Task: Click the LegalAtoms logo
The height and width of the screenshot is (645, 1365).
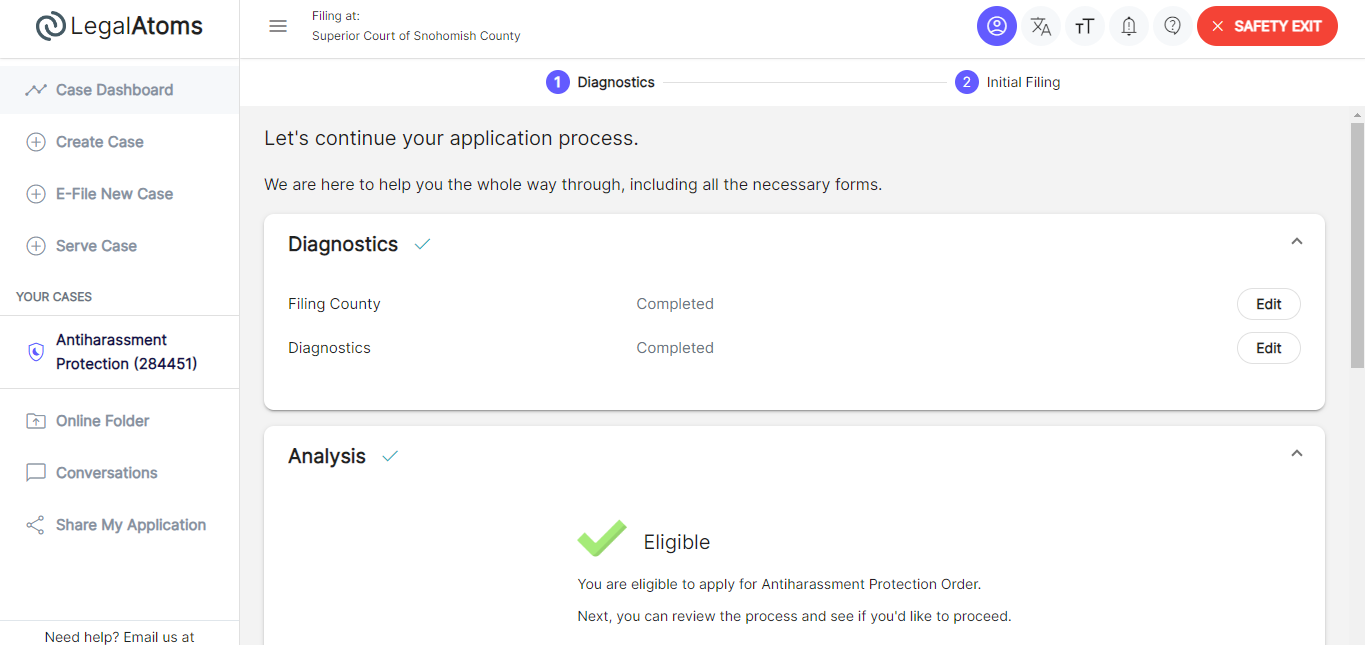Action: point(119,26)
